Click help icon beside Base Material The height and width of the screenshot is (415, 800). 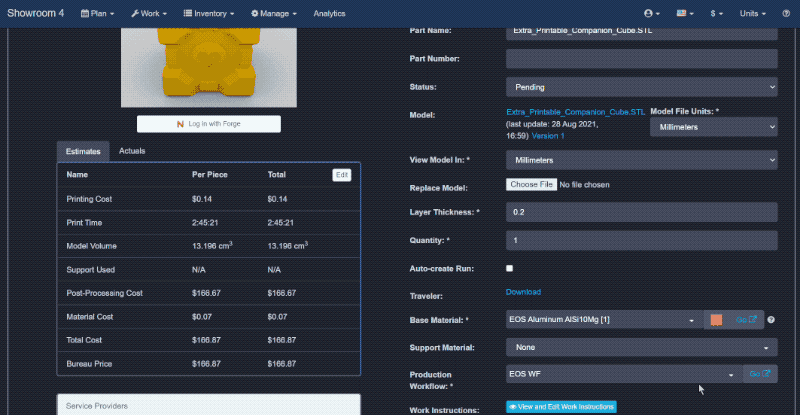(x=771, y=320)
